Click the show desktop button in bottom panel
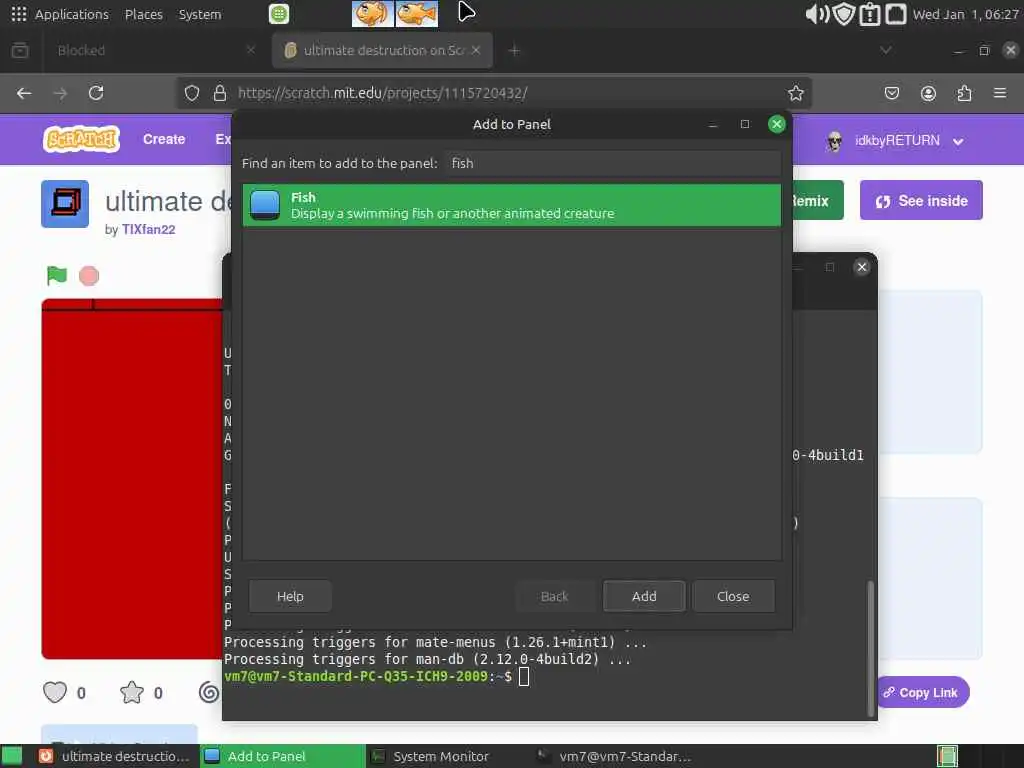The image size is (1024, 768). click(12, 756)
